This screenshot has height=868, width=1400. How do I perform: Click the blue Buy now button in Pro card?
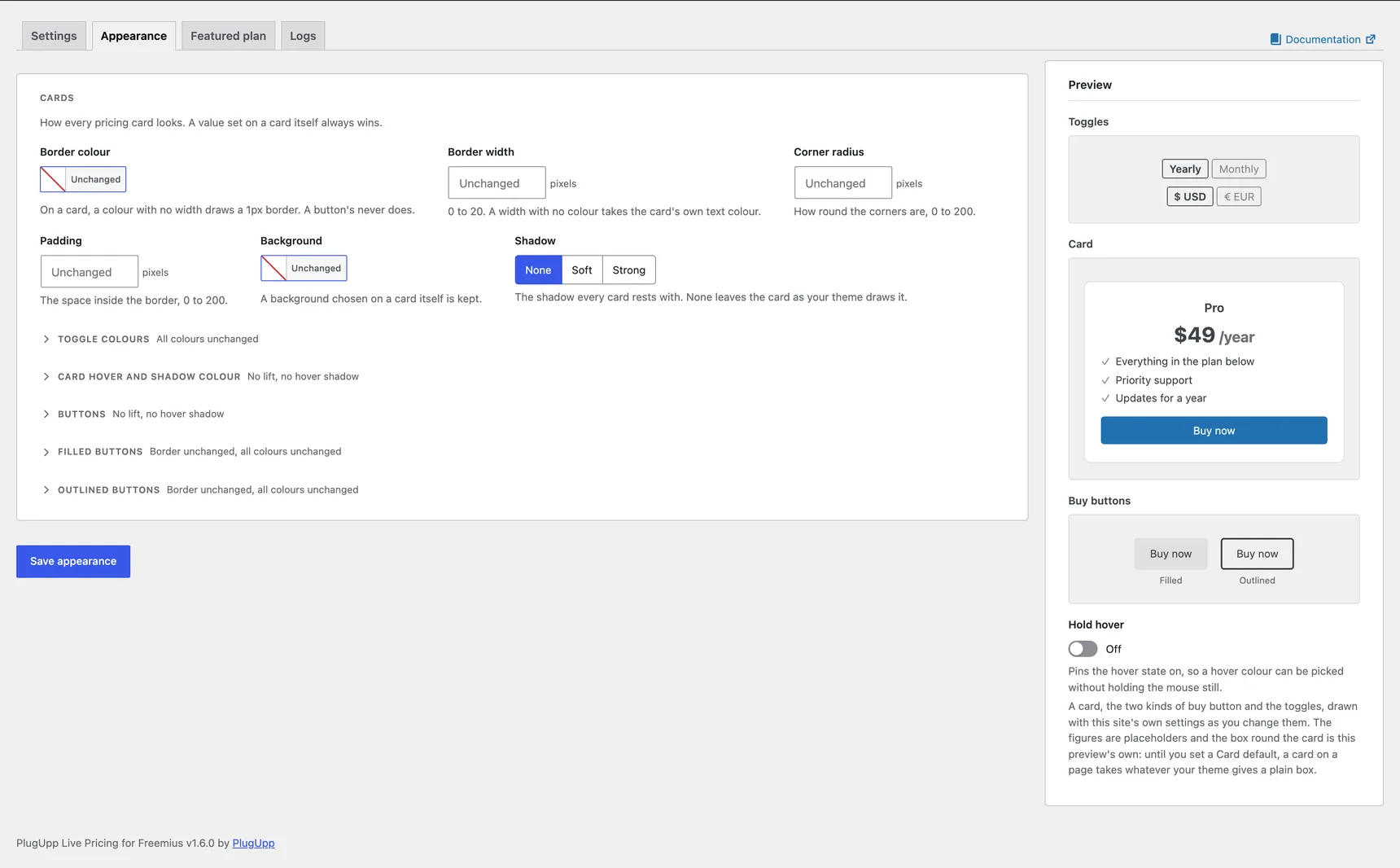1214,431
